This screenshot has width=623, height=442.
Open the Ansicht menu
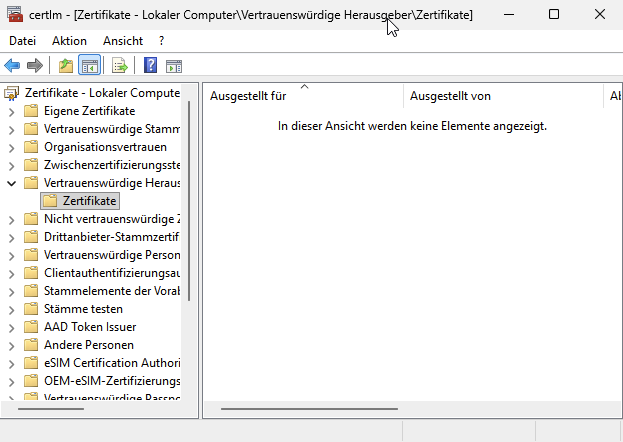tap(122, 40)
